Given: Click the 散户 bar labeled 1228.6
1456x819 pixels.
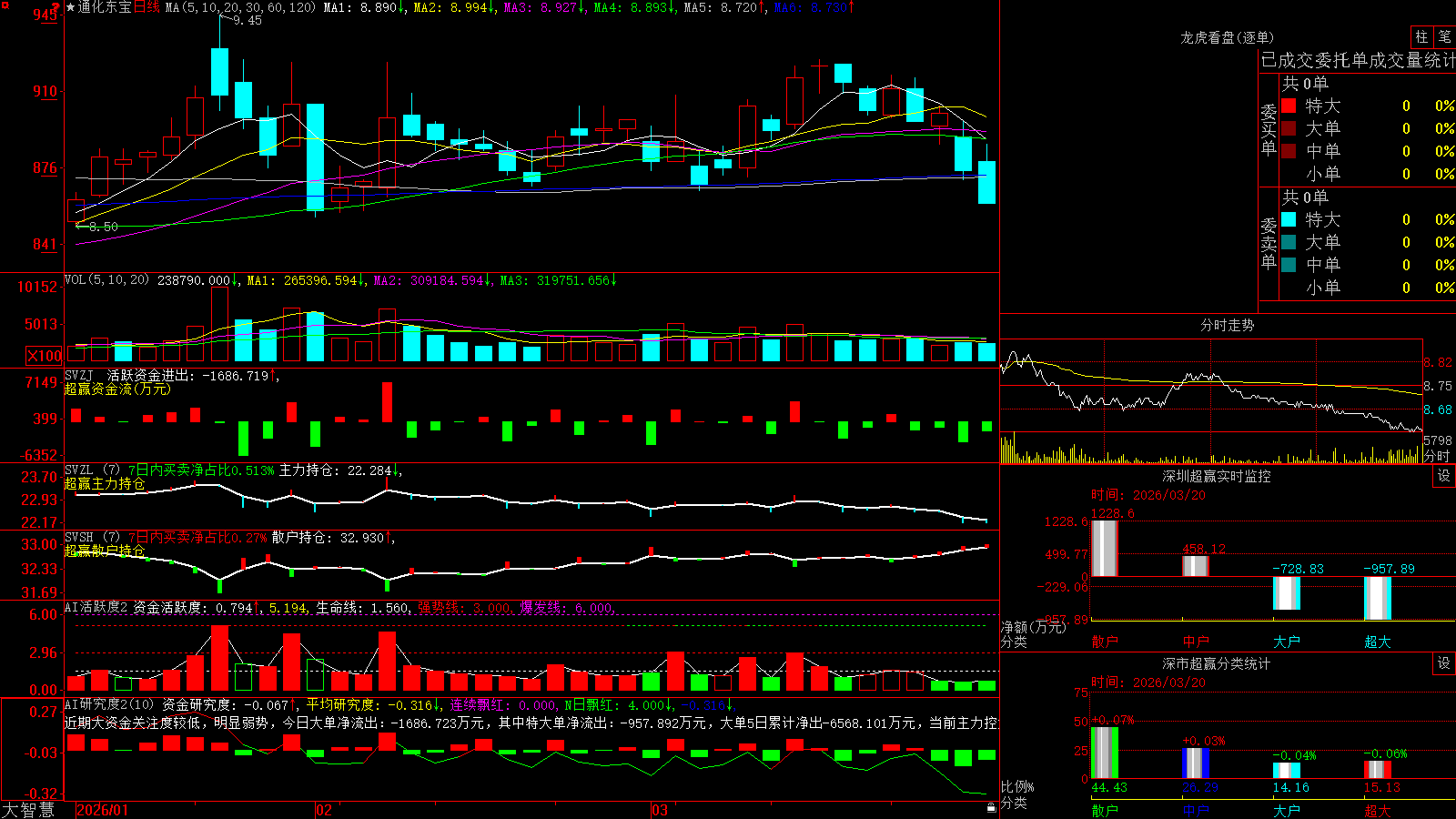Looking at the screenshot, I should click(x=1105, y=548).
